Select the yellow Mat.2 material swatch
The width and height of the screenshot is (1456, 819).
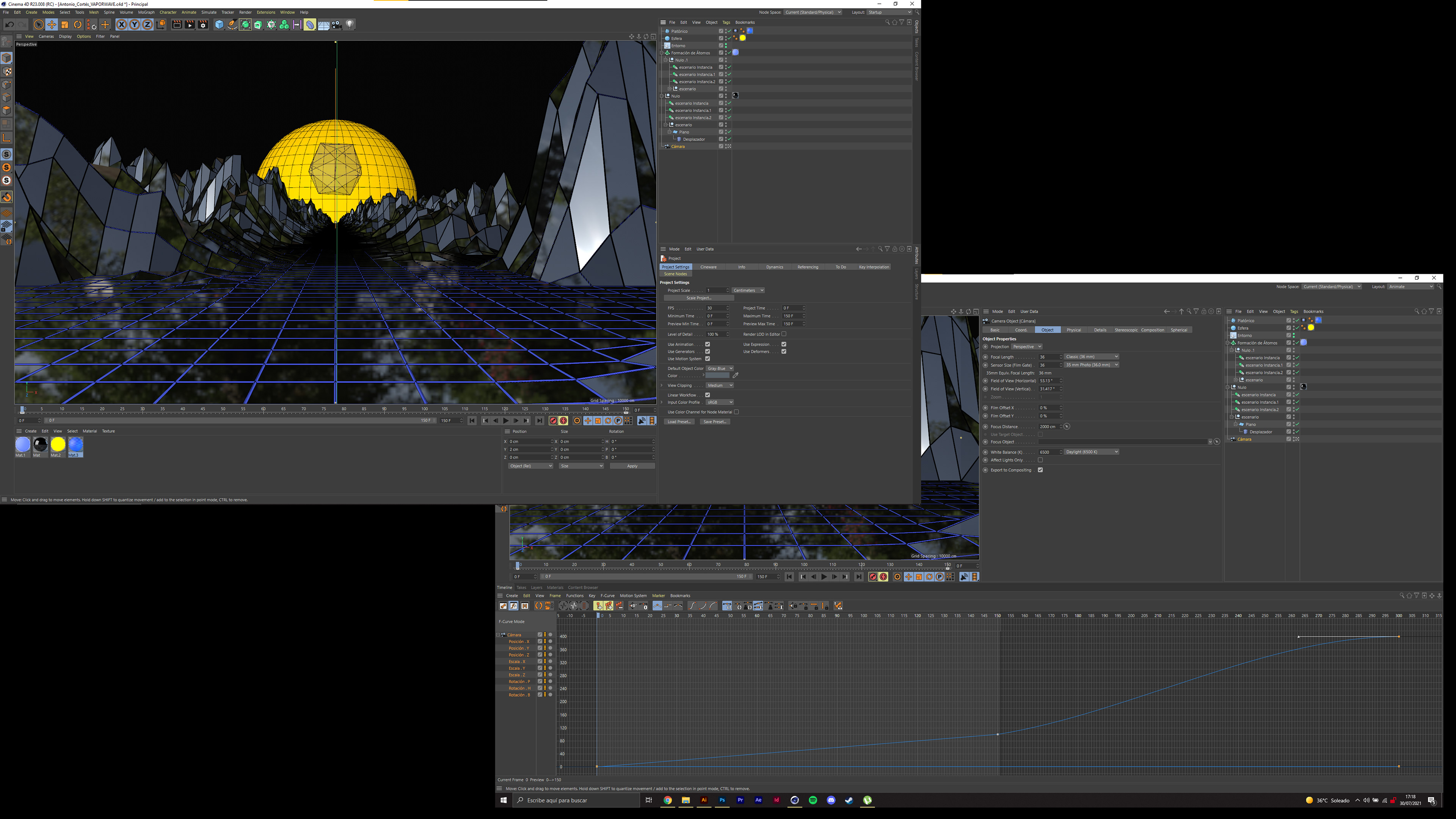pyautogui.click(x=58, y=445)
